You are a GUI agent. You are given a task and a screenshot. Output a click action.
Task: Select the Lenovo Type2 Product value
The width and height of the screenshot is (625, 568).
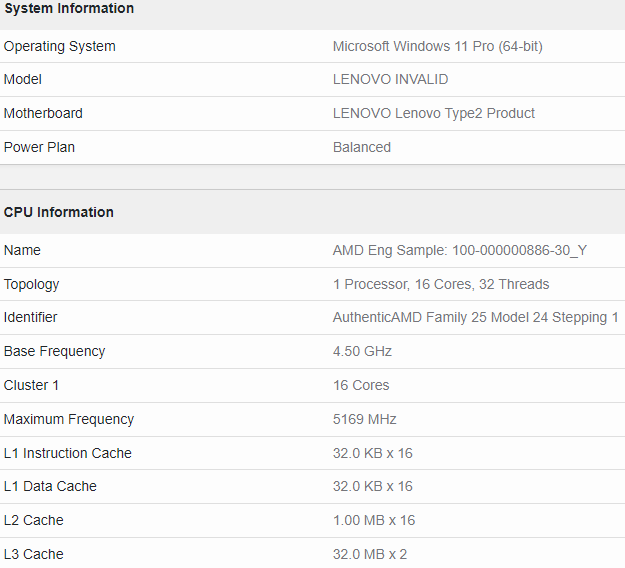(433, 113)
